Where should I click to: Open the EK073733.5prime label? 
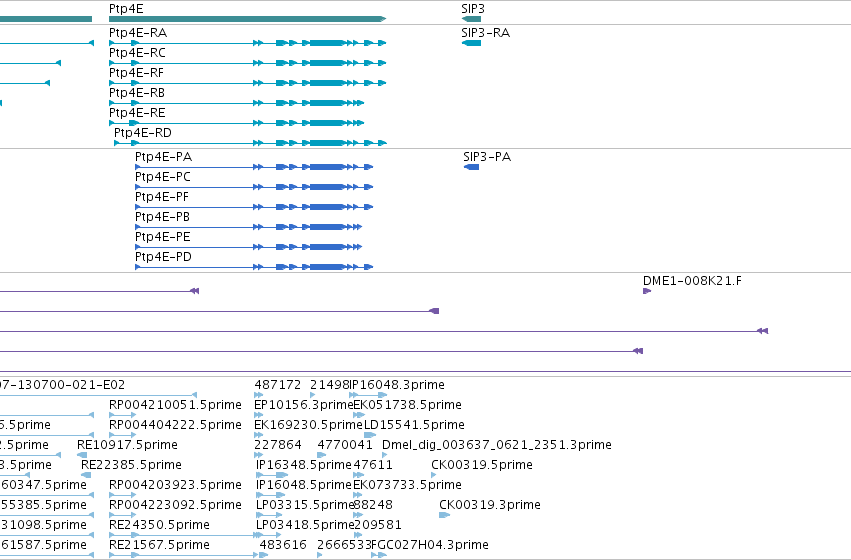[x=408, y=485]
